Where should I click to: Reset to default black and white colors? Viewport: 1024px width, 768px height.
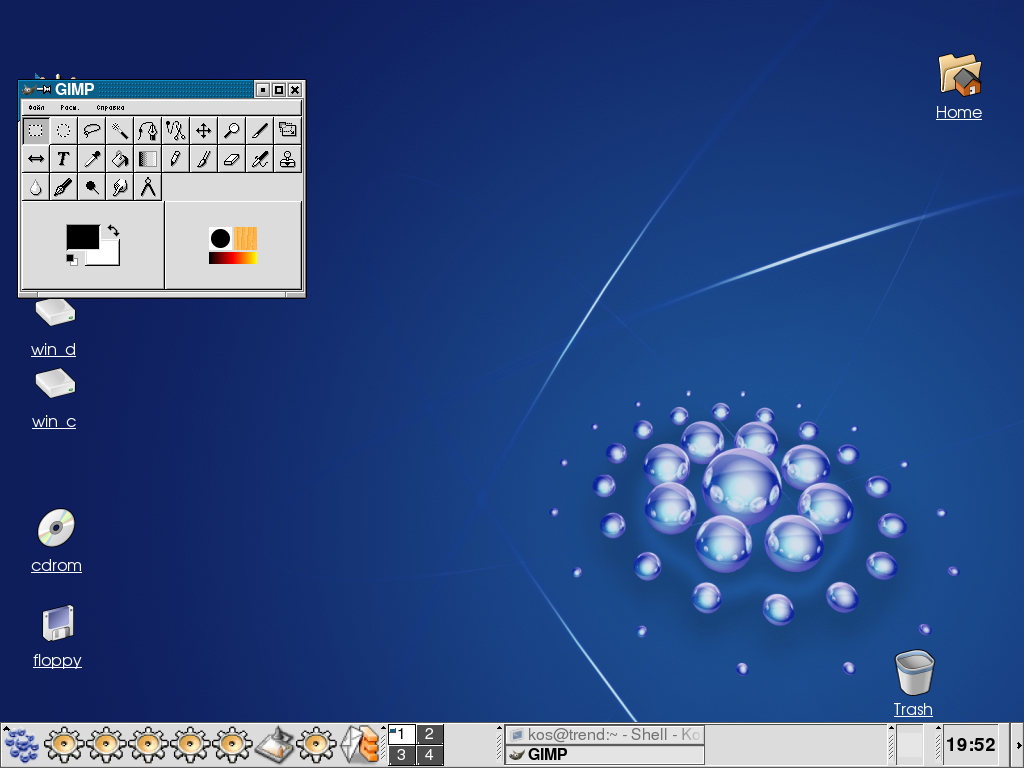72,260
